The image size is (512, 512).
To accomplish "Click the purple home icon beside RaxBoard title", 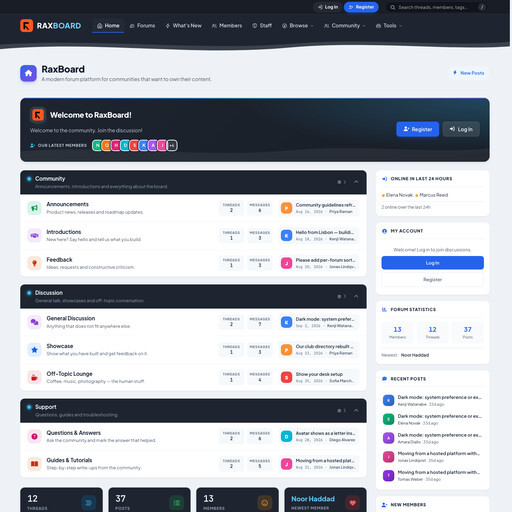I will [x=28, y=73].
